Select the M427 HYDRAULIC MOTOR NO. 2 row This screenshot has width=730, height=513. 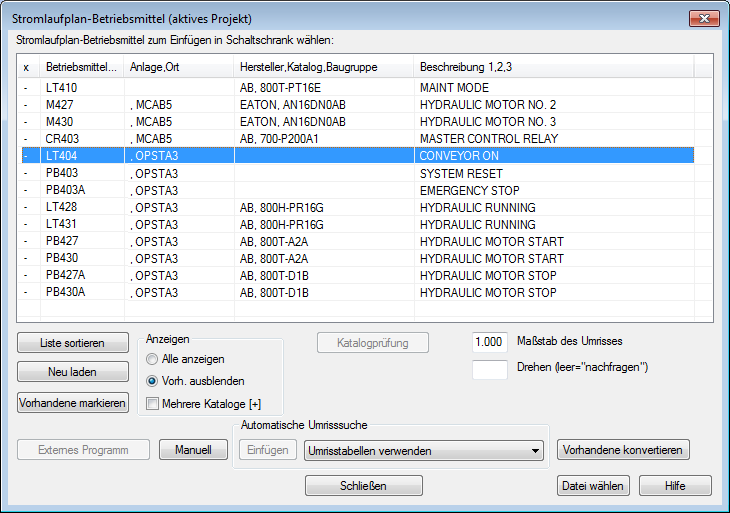358,105
